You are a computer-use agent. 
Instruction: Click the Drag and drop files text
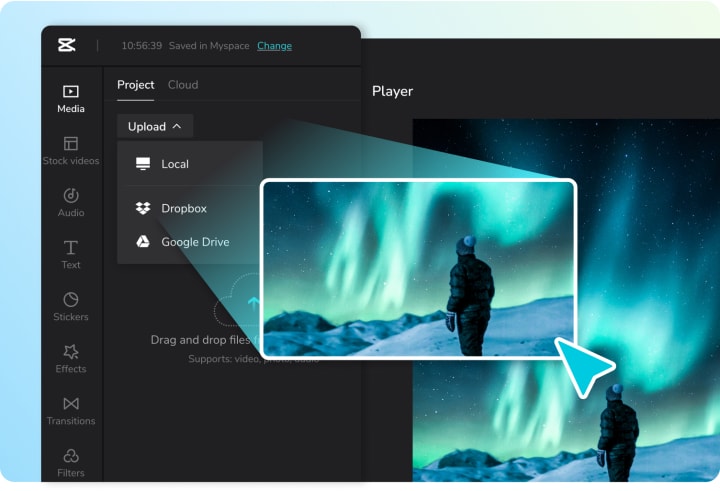tap(200, 340)
